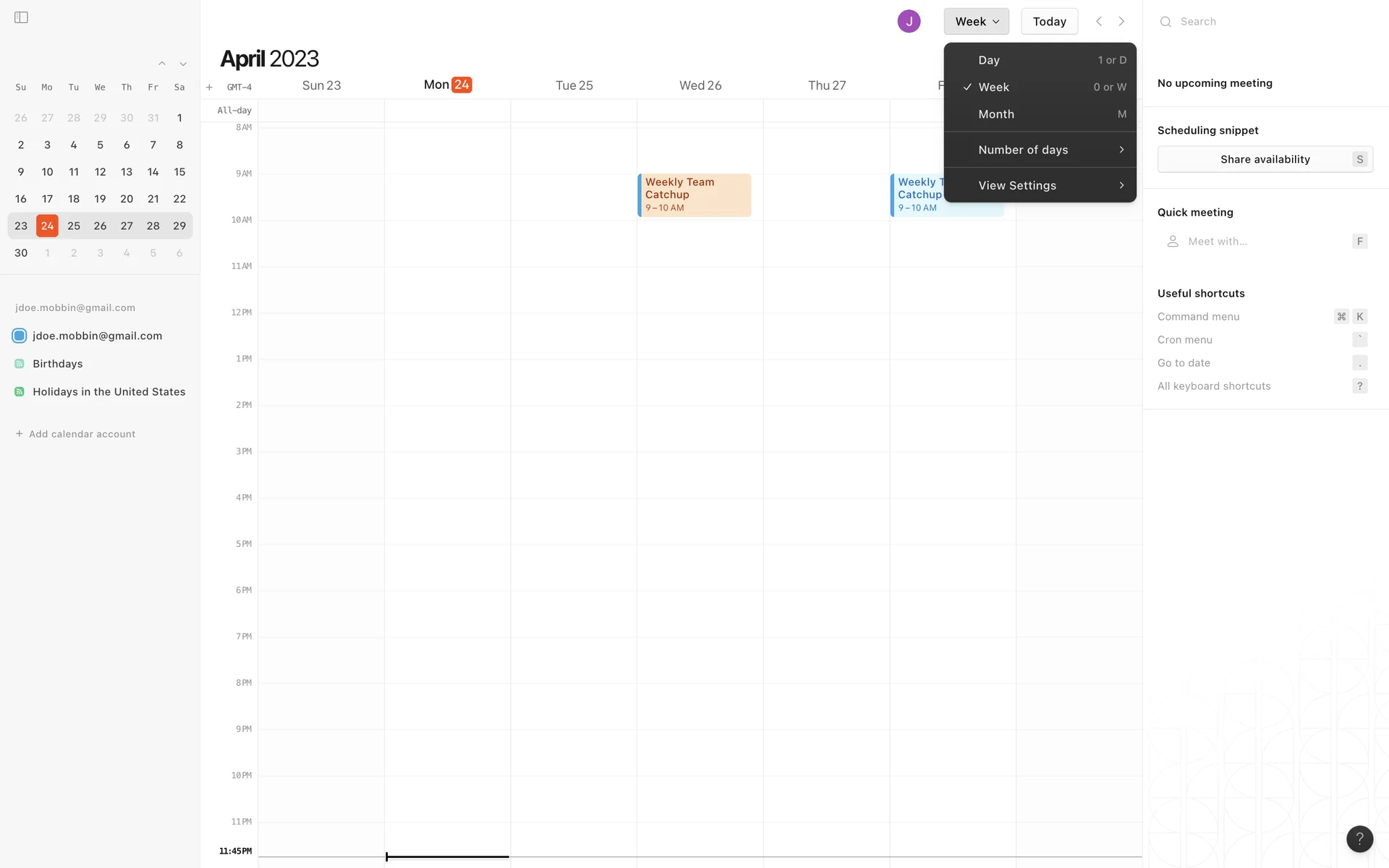1389x868 pixels.
Task: Toggle jdoe.mobbin@gmail.com calendar checkbox
Action: tap(20, 336)
